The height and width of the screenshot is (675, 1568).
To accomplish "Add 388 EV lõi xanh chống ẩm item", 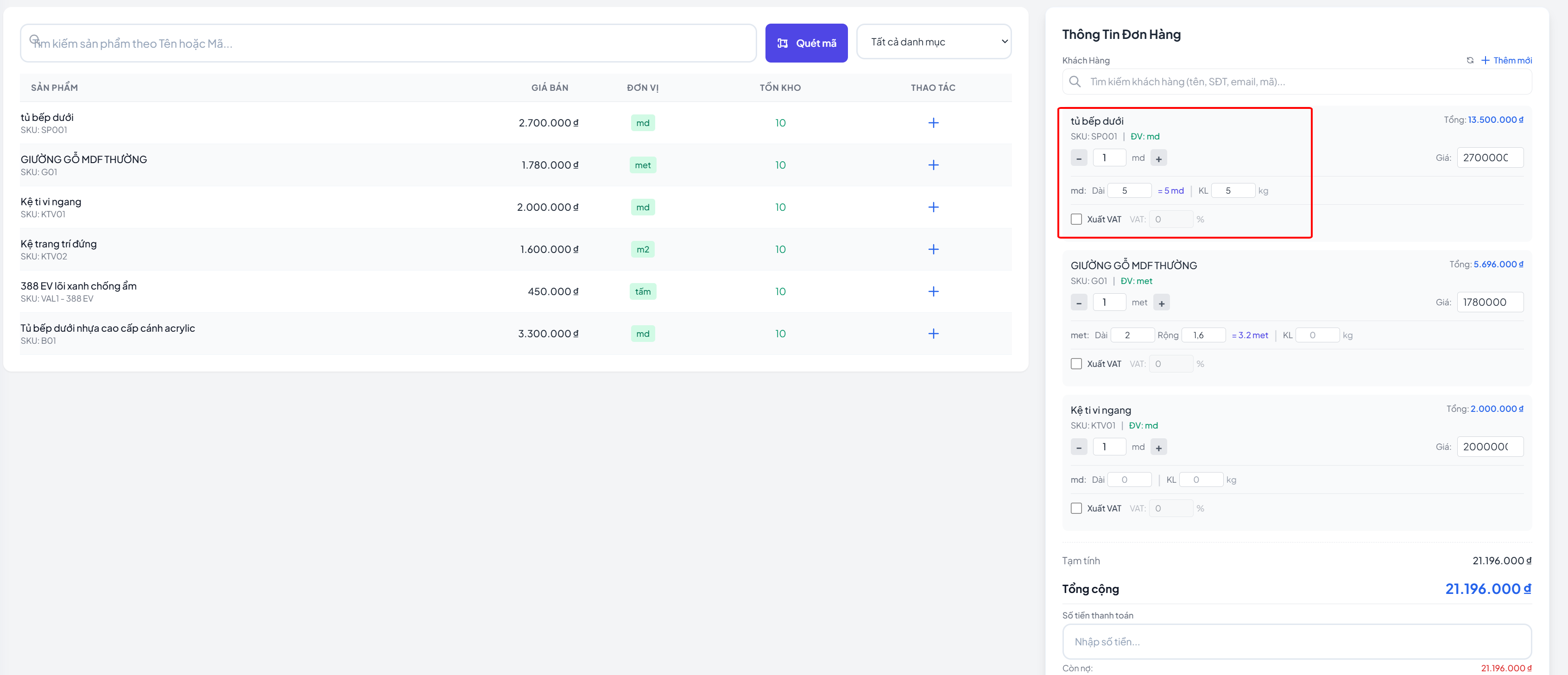I will point(933,291).
